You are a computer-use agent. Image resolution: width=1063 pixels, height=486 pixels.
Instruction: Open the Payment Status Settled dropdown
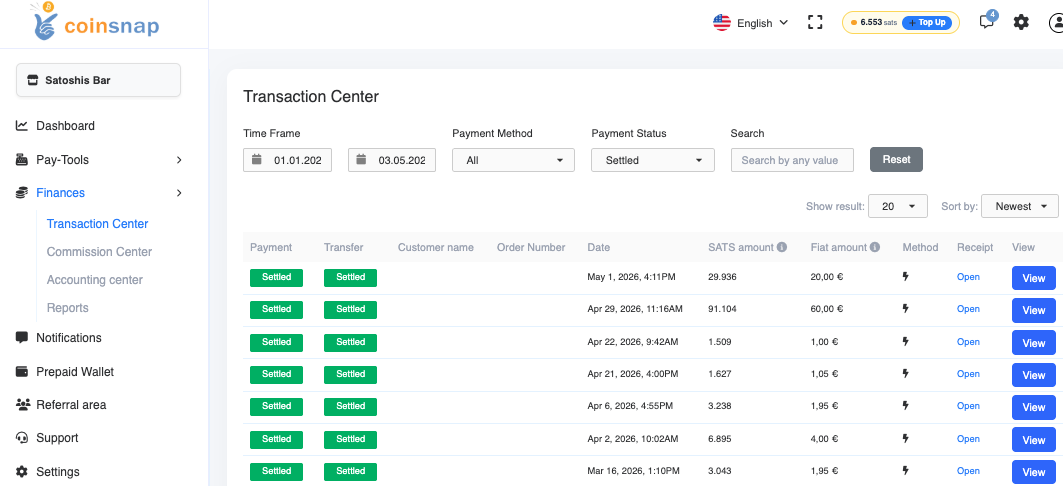pos(653,160)
